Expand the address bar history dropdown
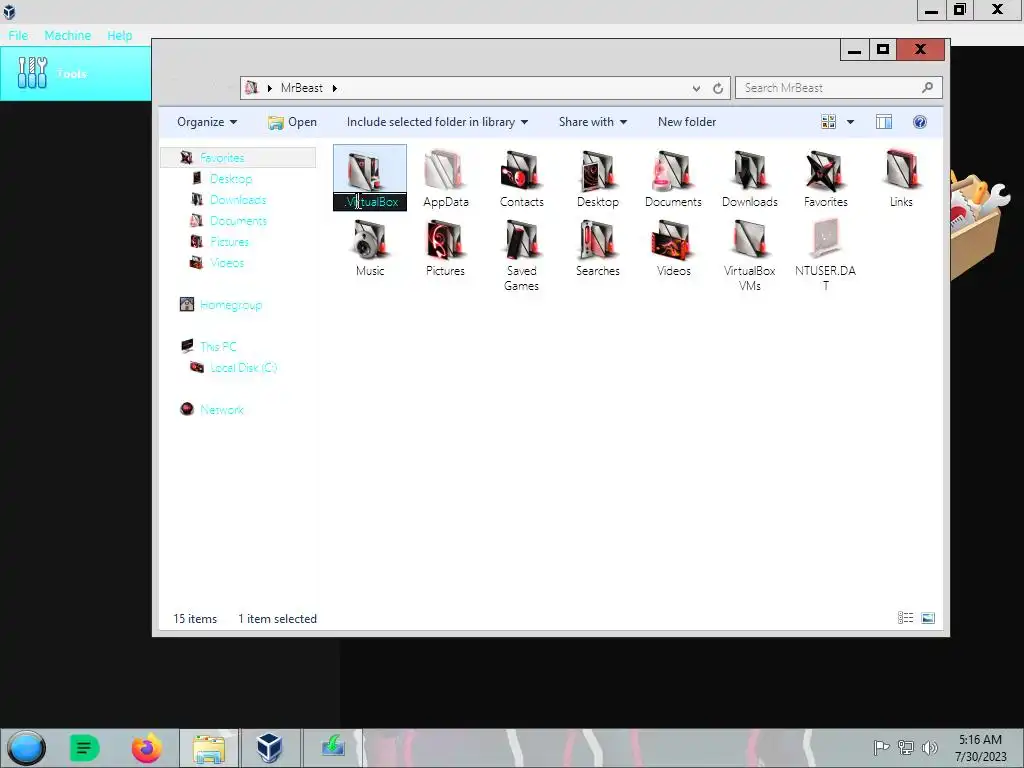 tap(696, 88)
